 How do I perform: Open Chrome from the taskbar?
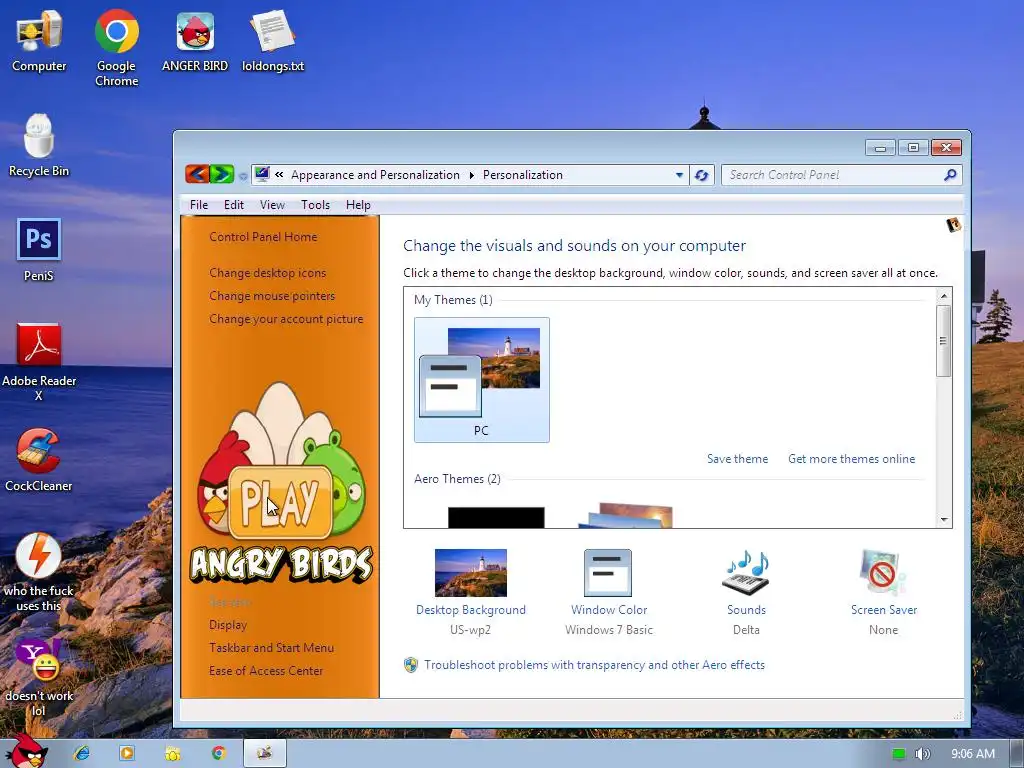(x=218, y=753)
